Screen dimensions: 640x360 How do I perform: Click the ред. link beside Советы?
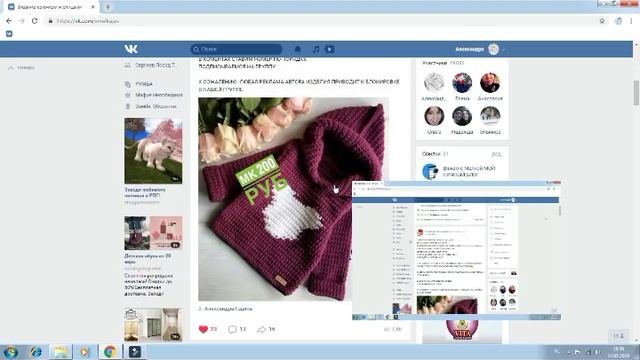[497, 154]
